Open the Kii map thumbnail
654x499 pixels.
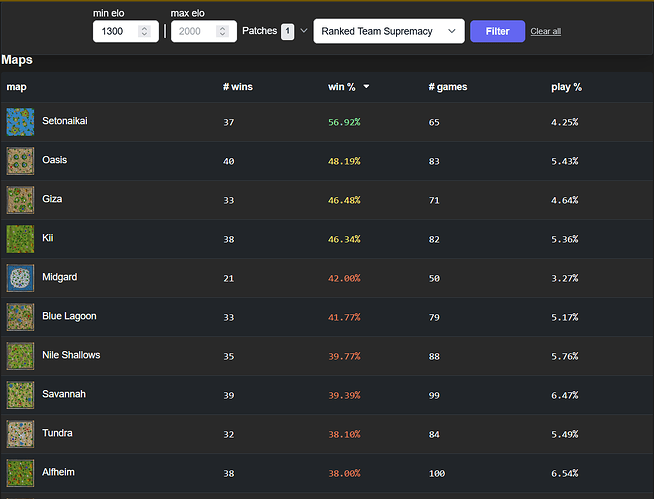(20, 239)
